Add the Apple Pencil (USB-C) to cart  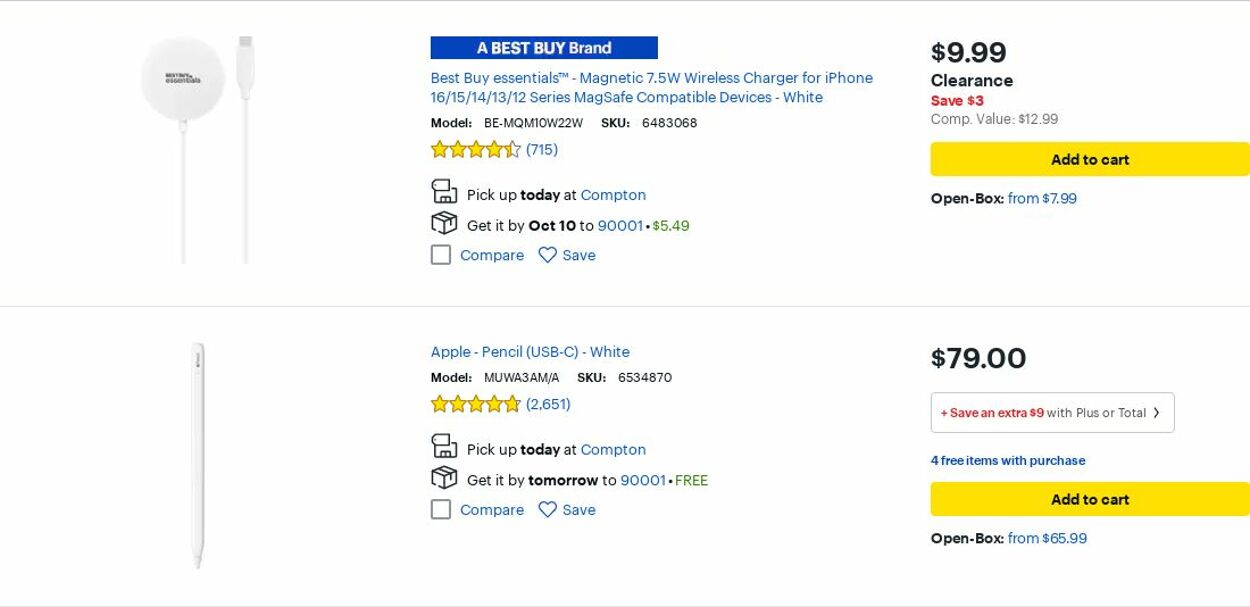coord(1089,500)
